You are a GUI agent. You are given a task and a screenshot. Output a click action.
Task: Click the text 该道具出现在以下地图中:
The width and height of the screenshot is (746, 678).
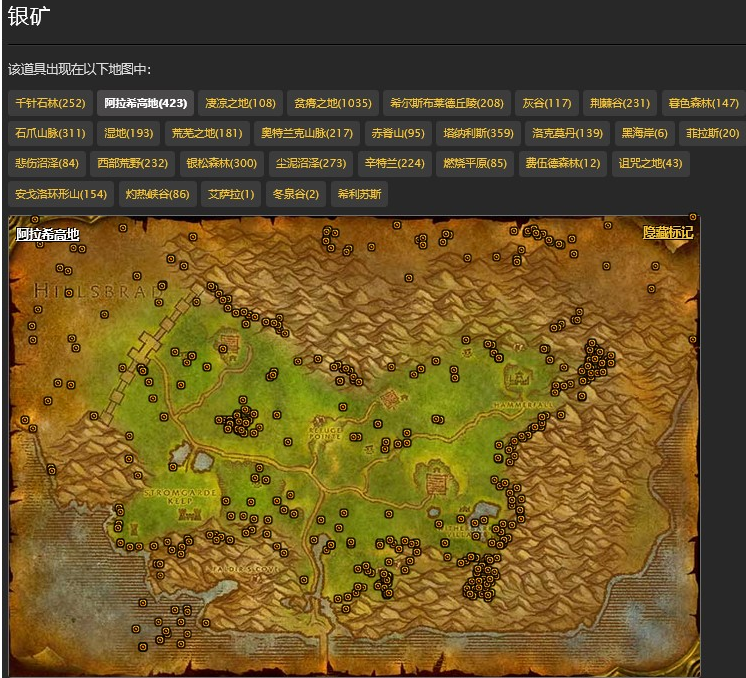[79, 69]
